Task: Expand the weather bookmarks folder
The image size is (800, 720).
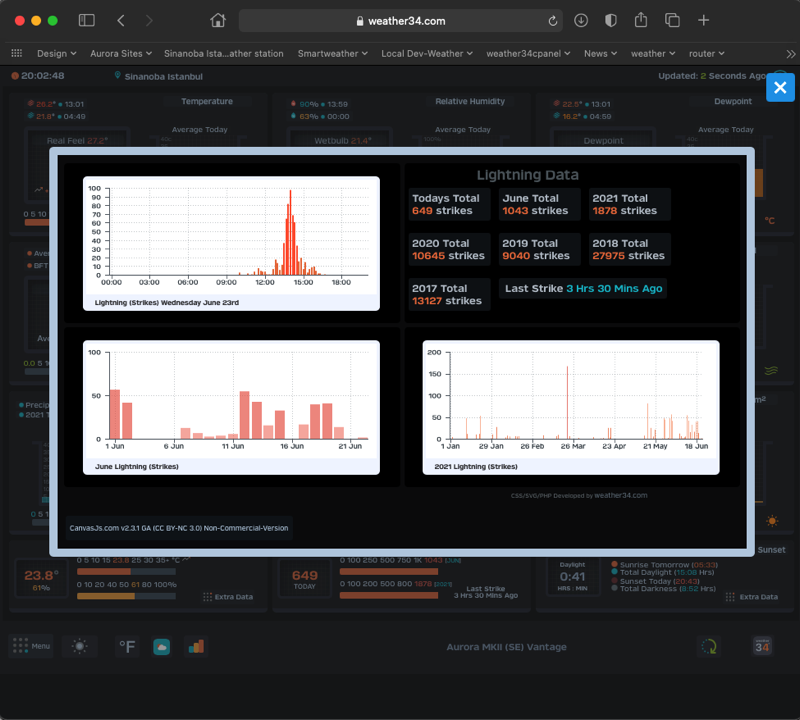Action: coord(653,54)
